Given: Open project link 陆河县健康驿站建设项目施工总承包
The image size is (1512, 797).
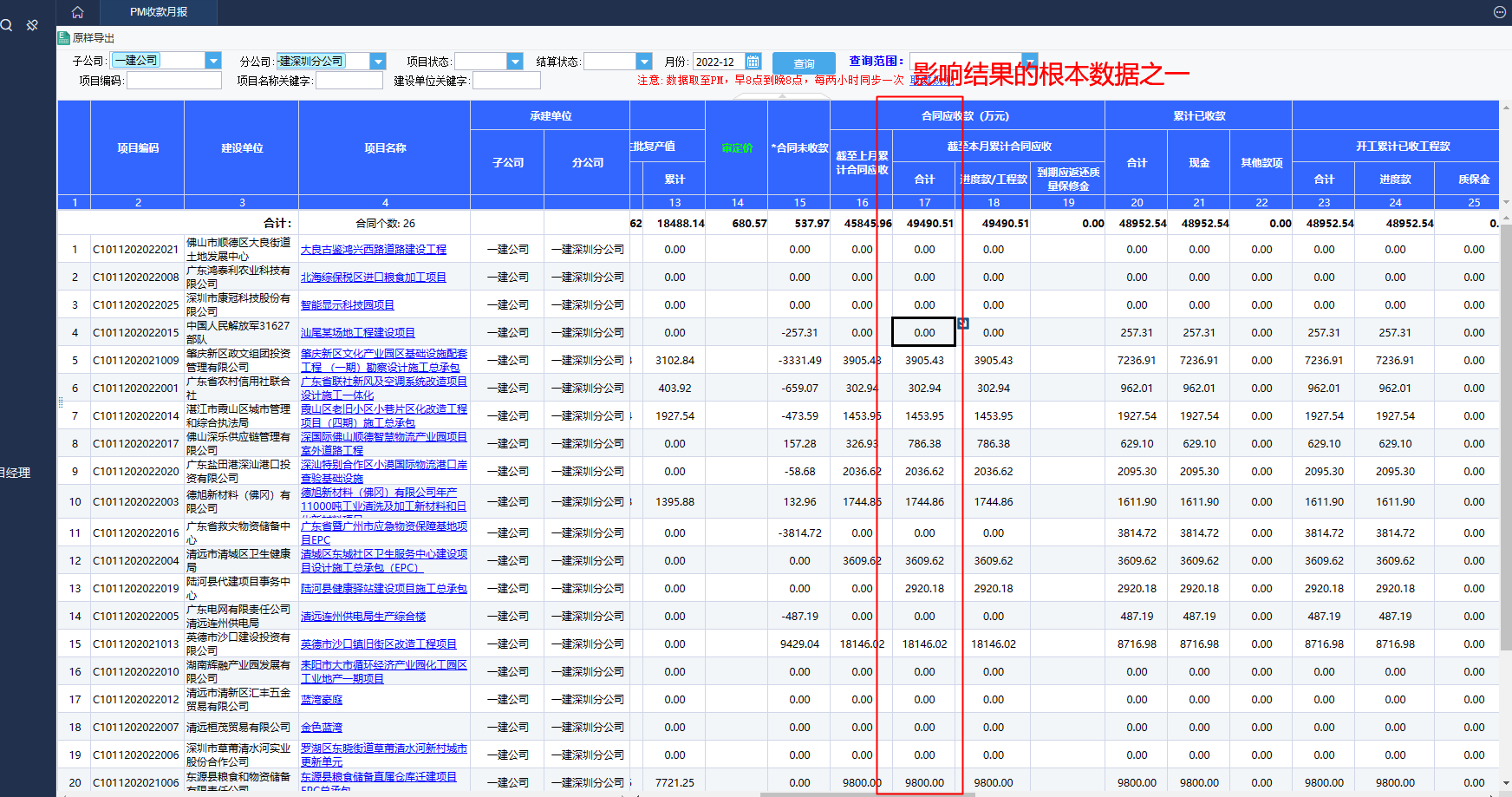Looking at the screenshot, I should coord(384,588).
